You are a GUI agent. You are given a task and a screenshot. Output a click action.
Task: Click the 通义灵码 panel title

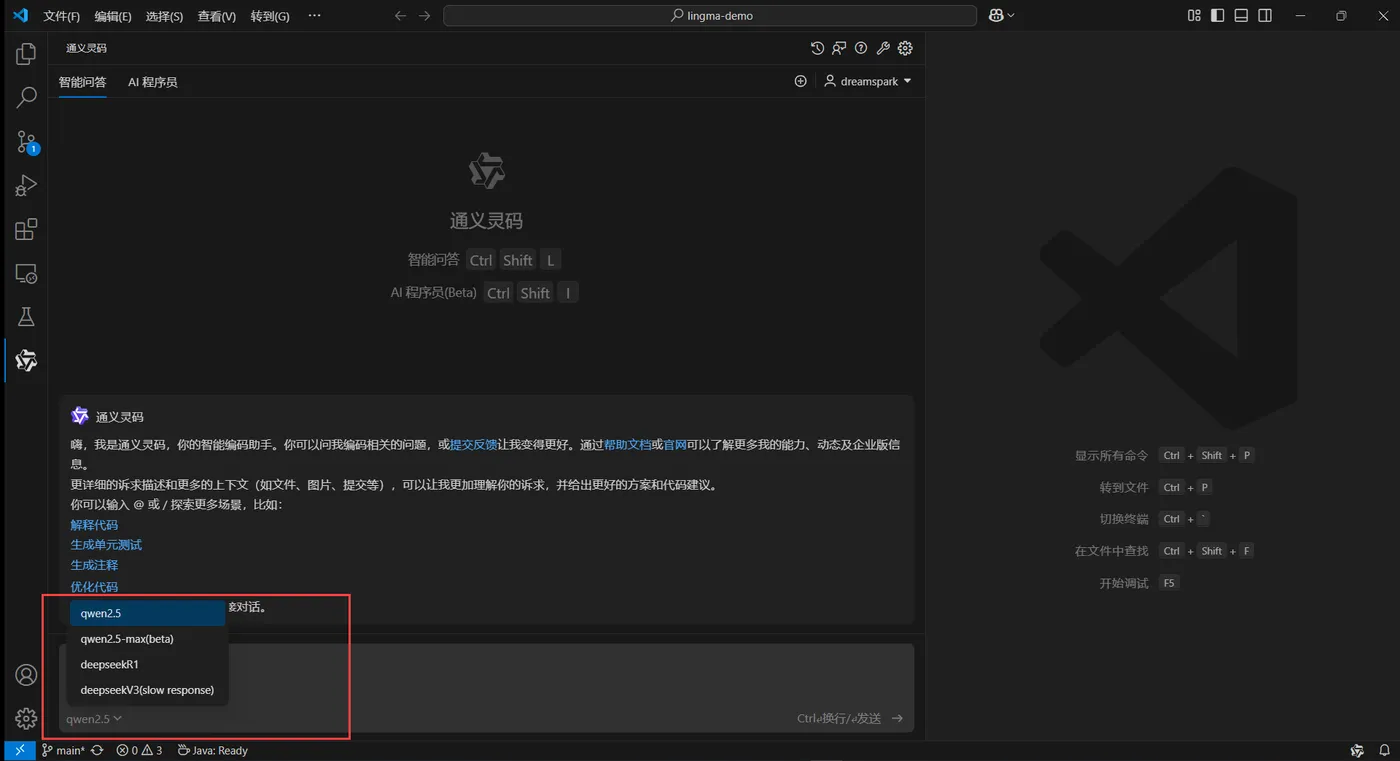click(x=86, y=48)
